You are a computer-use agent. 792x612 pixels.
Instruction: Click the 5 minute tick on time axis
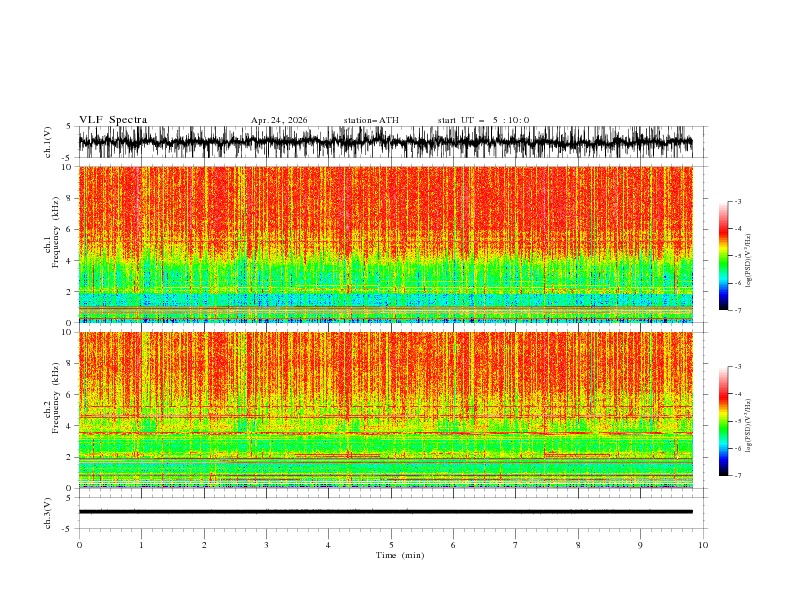[391, 545]
